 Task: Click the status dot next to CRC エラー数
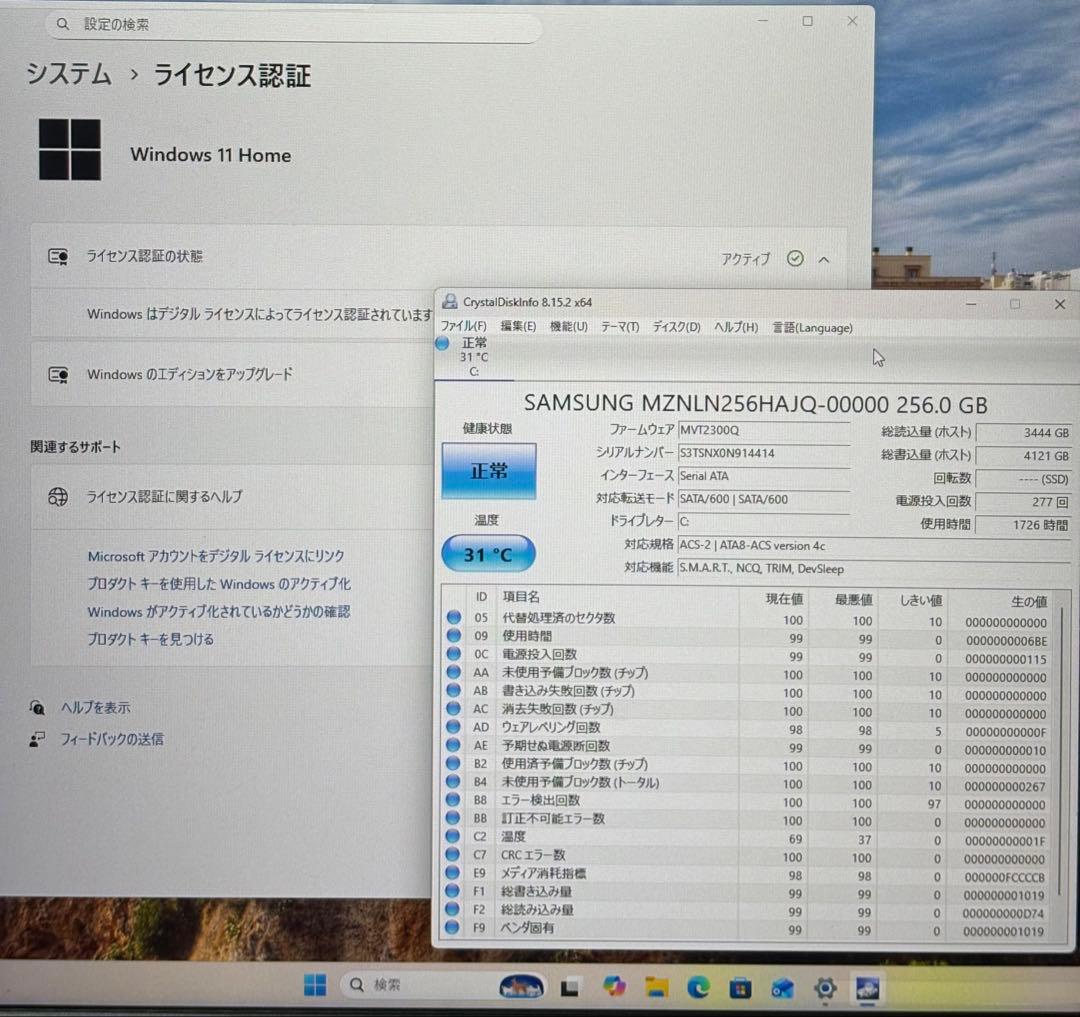coord(453,855)
